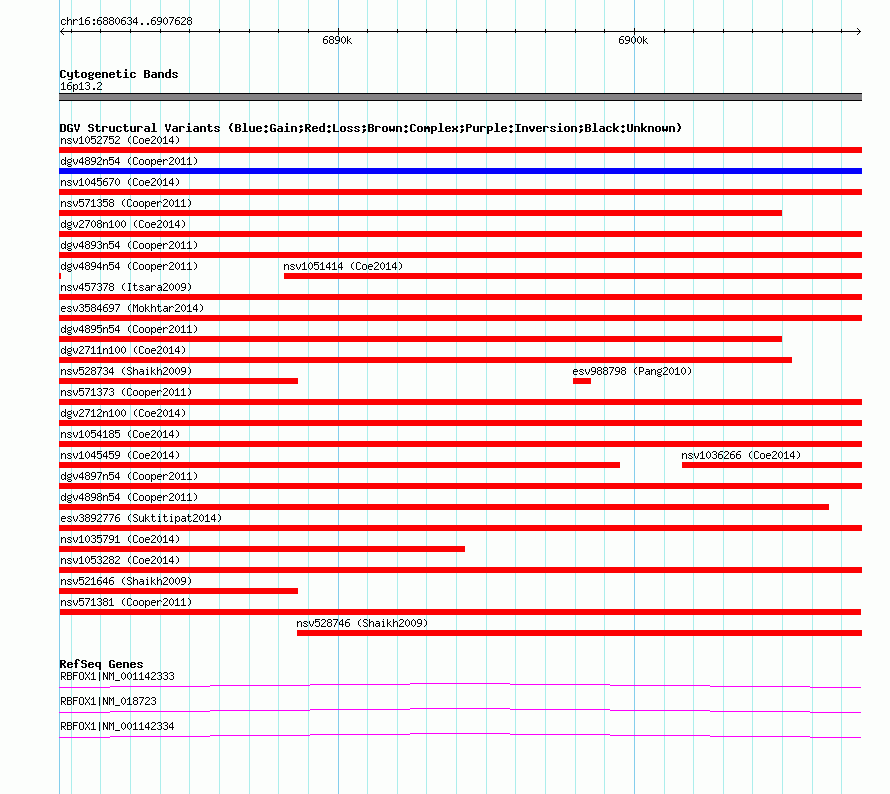Click RBFOX1|NM_018723 transcript label
Image resolution: width=890 pixels, height=794 pixels.
coord(108,701)
